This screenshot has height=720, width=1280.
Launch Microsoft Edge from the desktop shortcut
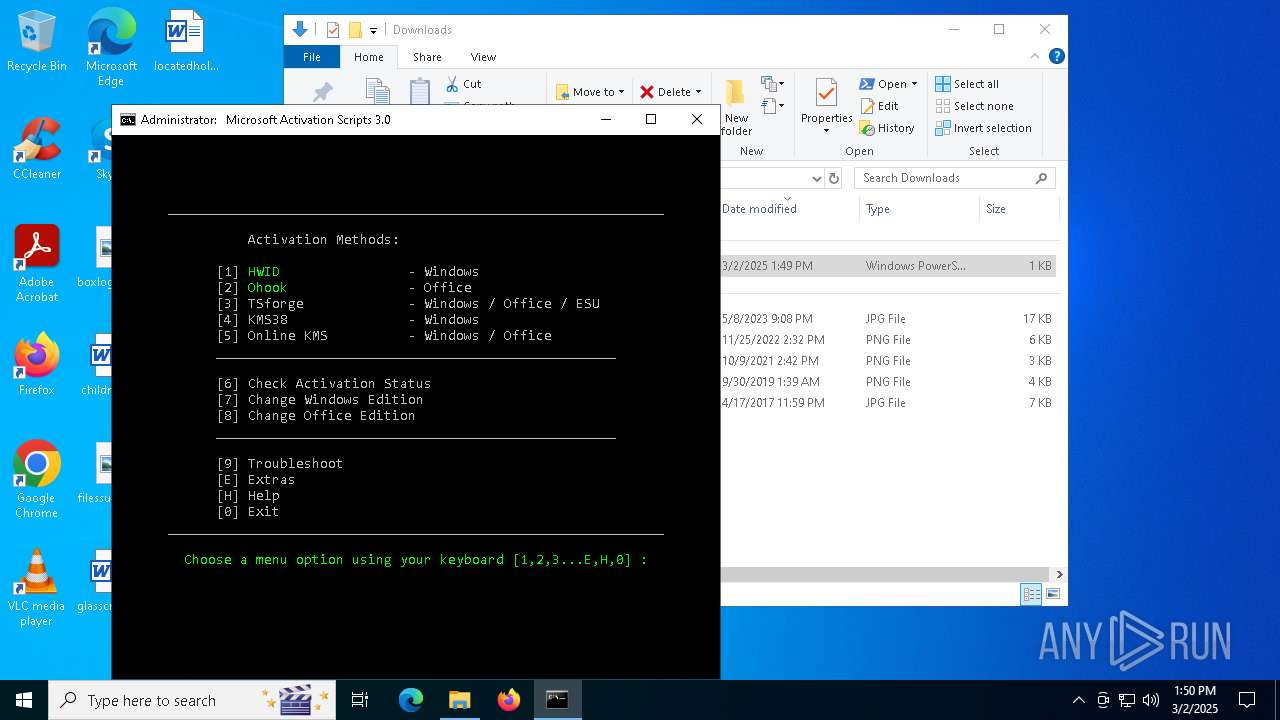point(111,48)
